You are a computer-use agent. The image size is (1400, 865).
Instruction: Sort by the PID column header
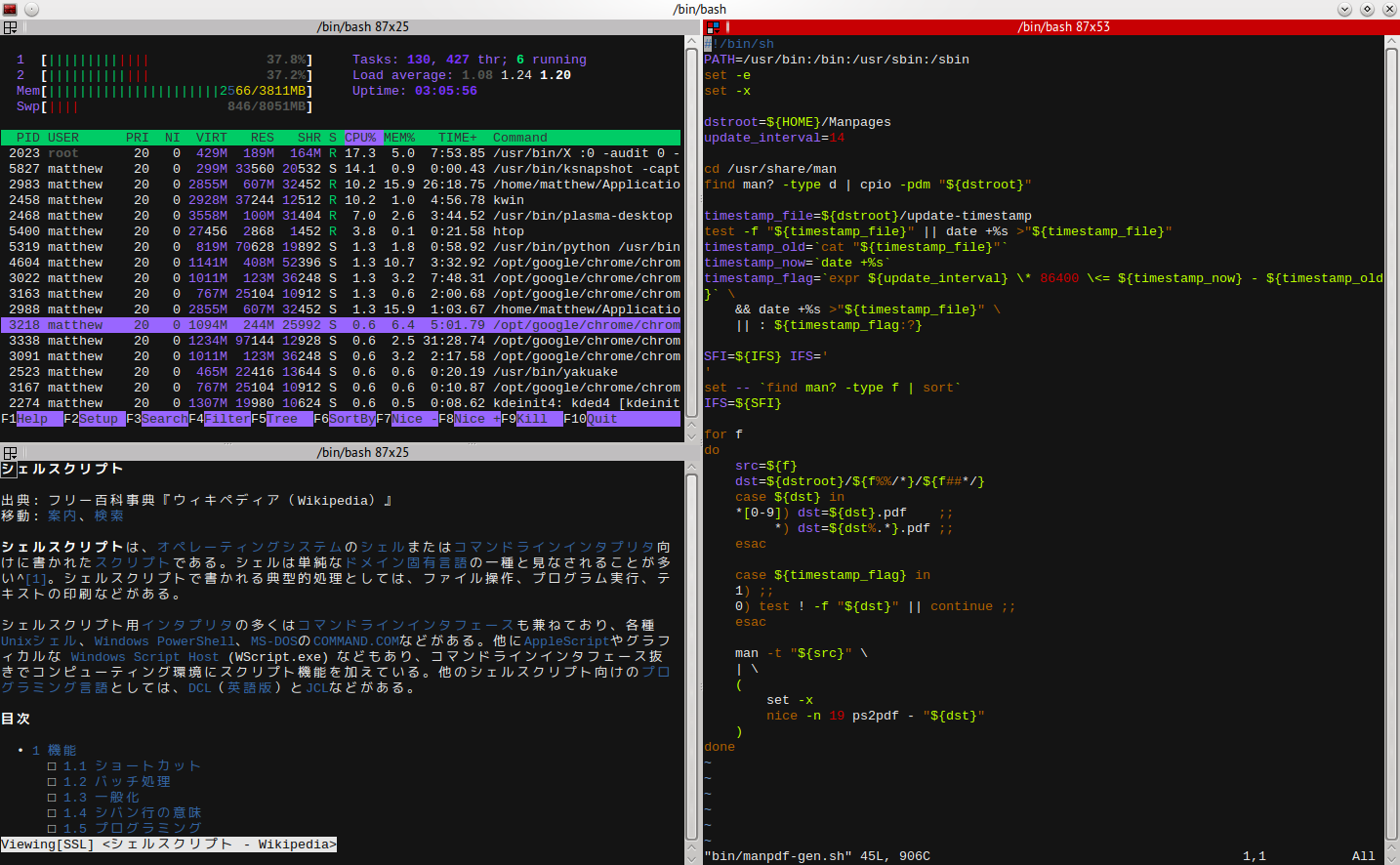point(28,138)
